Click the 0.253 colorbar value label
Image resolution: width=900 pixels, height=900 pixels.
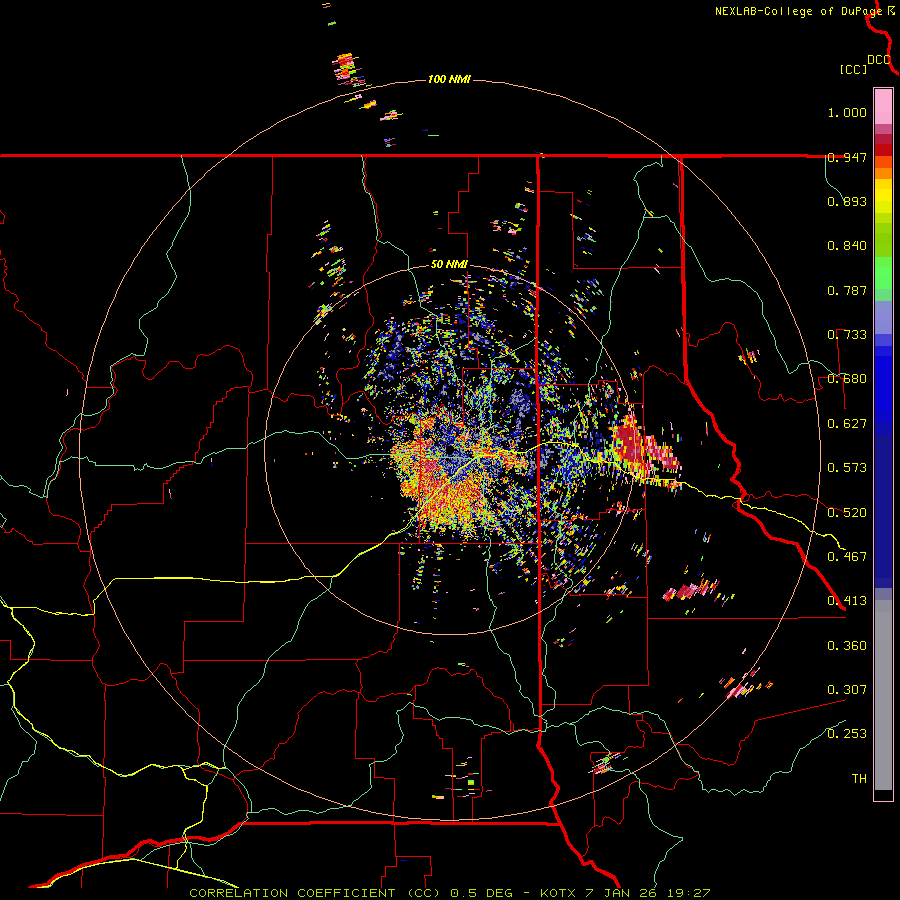click(847, 734)
